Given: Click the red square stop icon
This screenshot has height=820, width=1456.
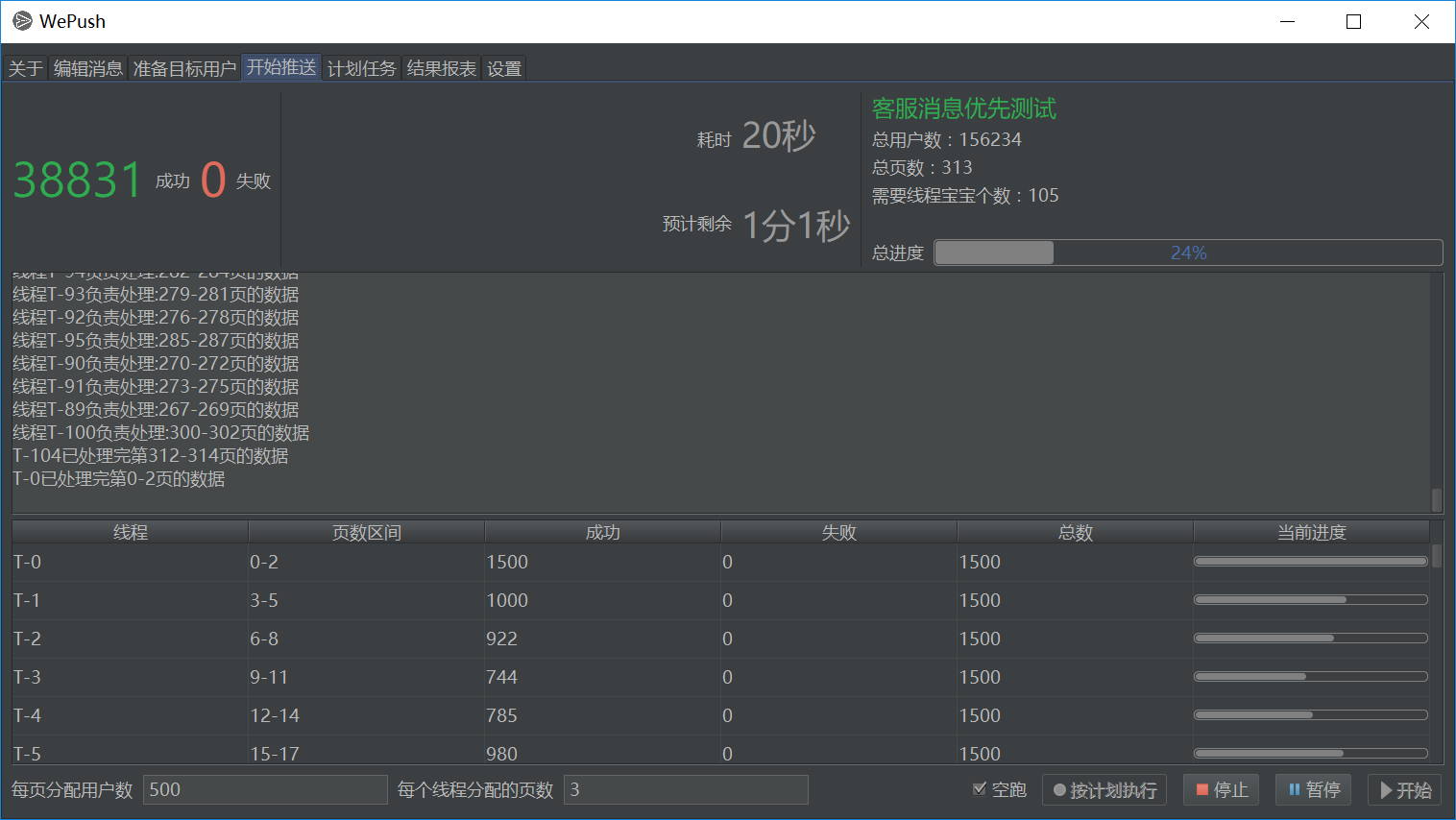Looking at the screenshot, I should coord(1202,789).
